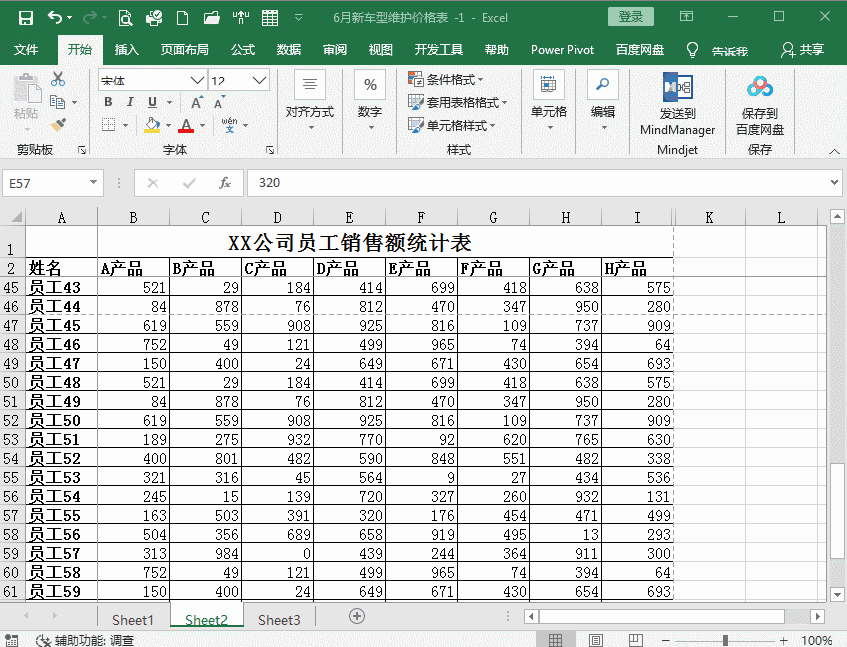Click the Cells group icon

coord(548,84)
